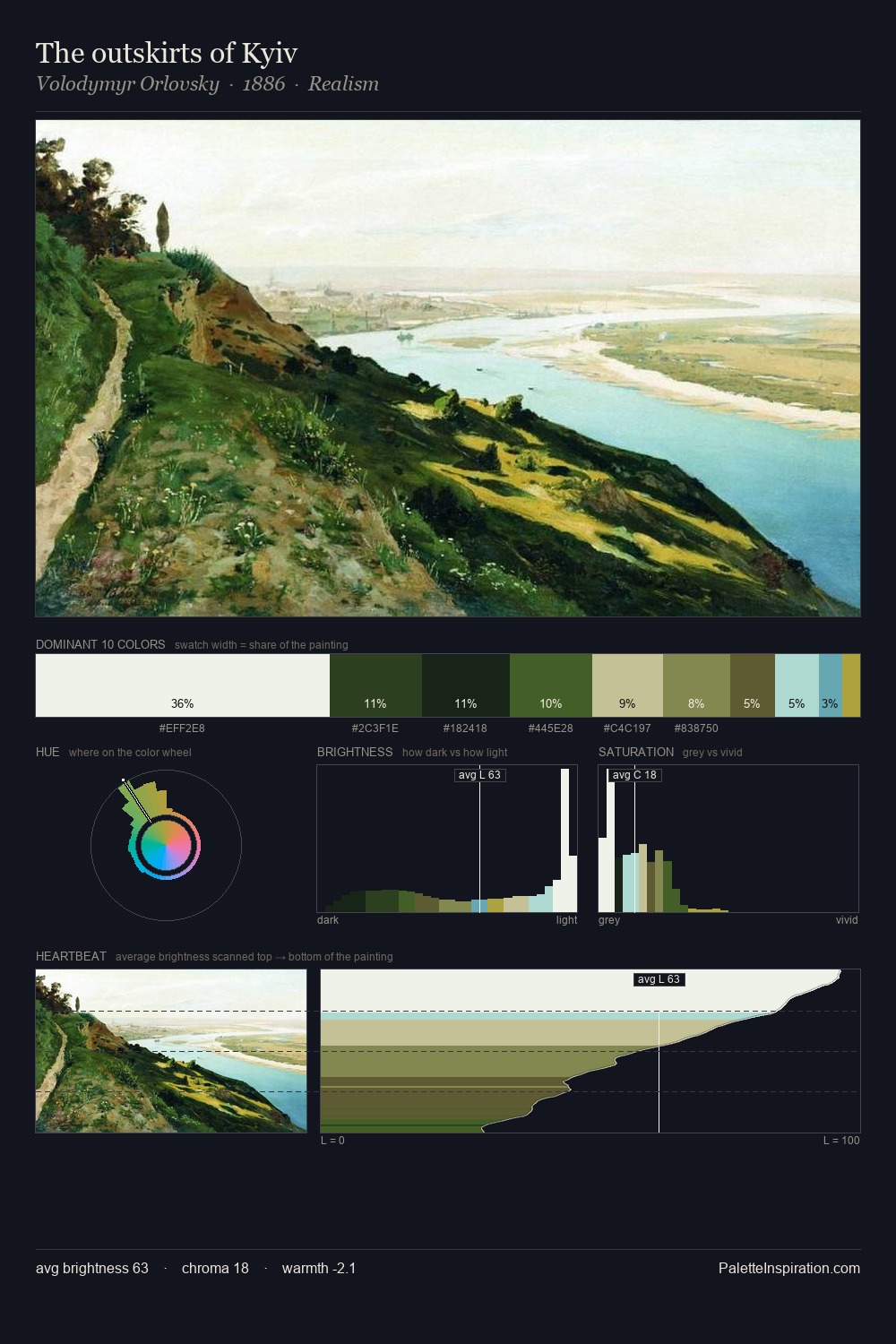Click the avg brightness 63 footer stat
Image resolution: width=896 pixels, height=1344 pixels.
[x=92, y=1268]
